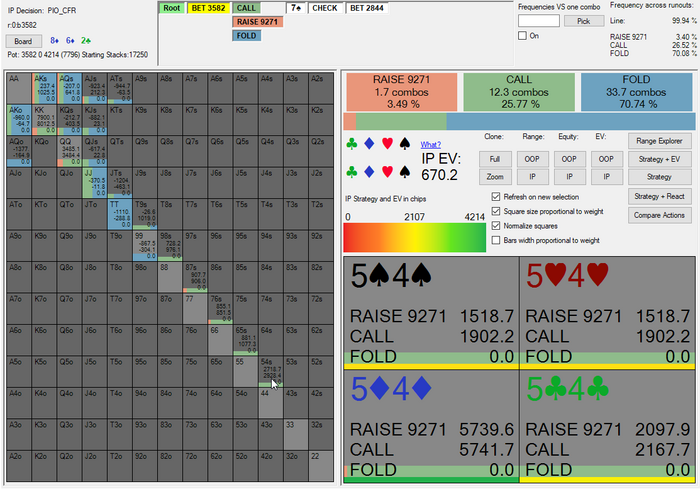Click the 8♦ board card

click(54, 41)
